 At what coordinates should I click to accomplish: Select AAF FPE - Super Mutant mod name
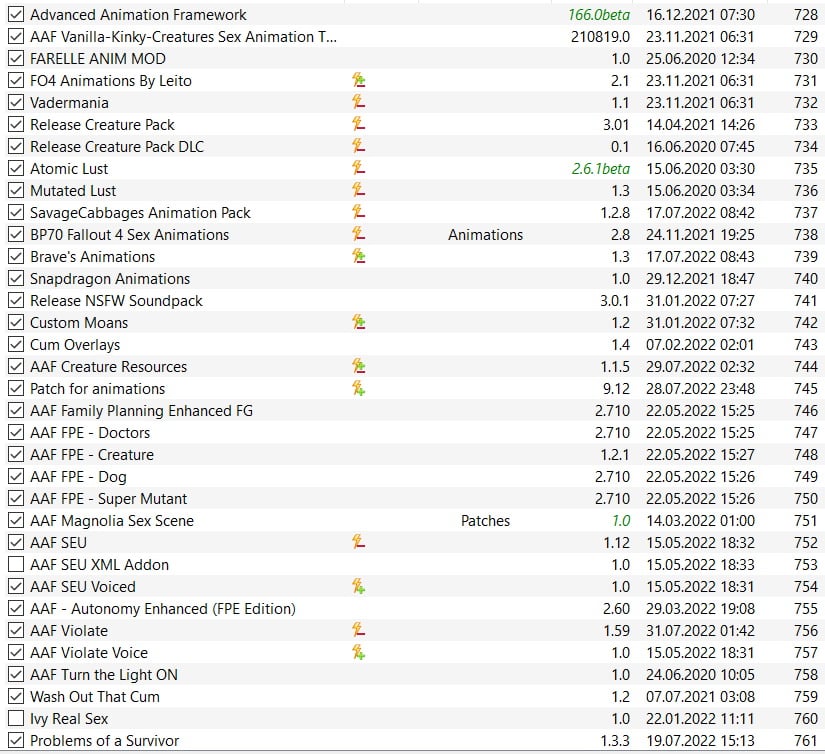pyautogui.click(x=108, y=499)
